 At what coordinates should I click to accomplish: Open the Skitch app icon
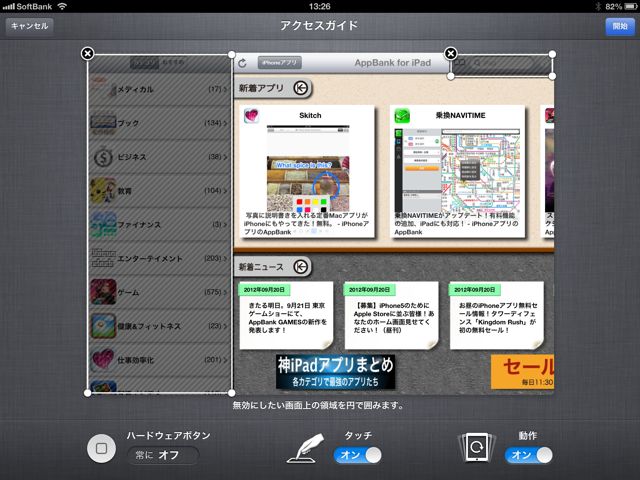[251, 116]
